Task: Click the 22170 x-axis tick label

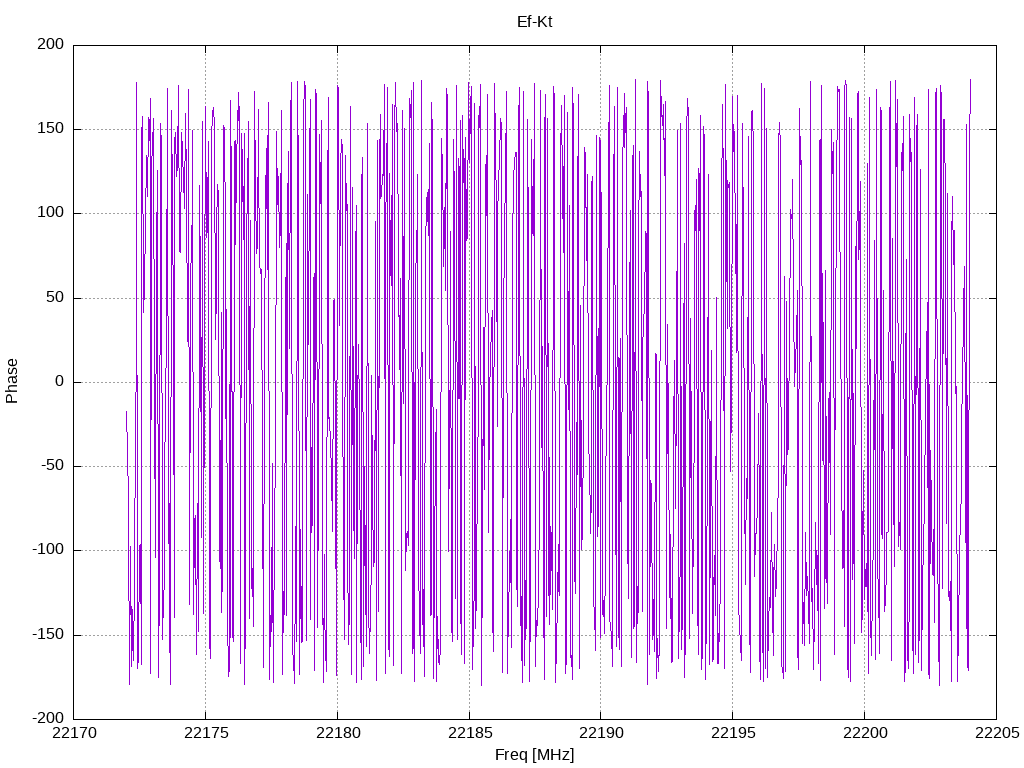Action: pyautogui.click(x=74, y=733)
